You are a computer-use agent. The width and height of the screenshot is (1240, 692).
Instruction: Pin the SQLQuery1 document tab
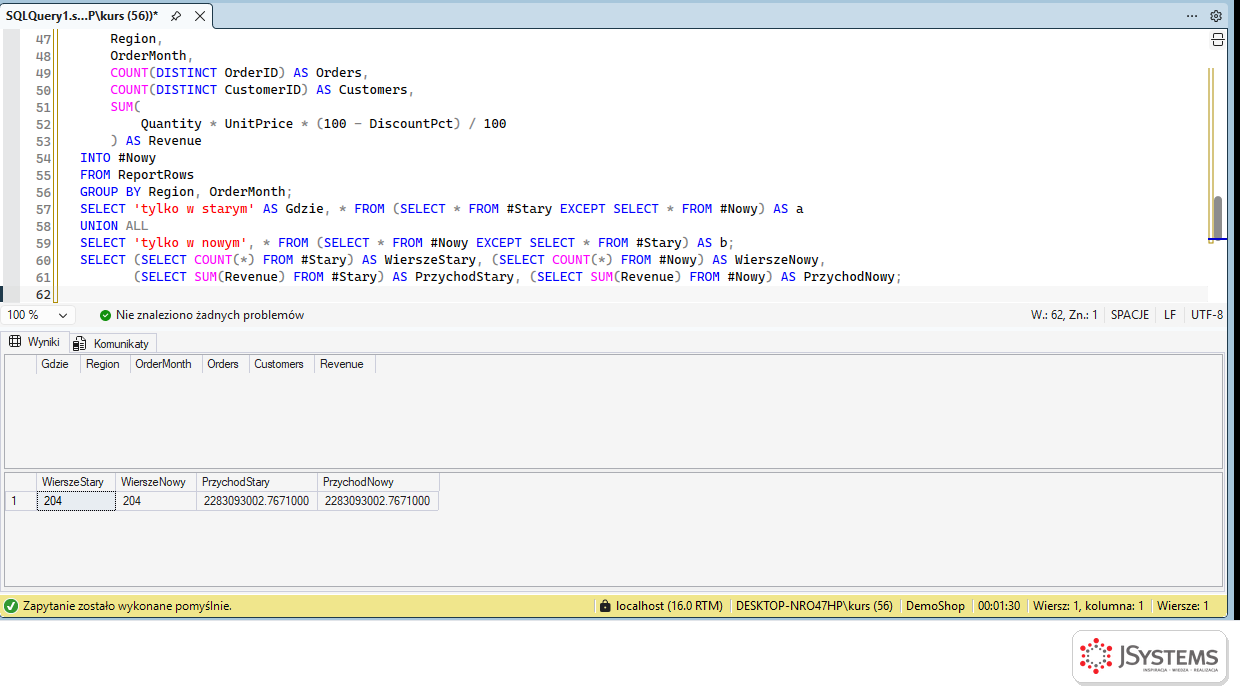[176, 16]
